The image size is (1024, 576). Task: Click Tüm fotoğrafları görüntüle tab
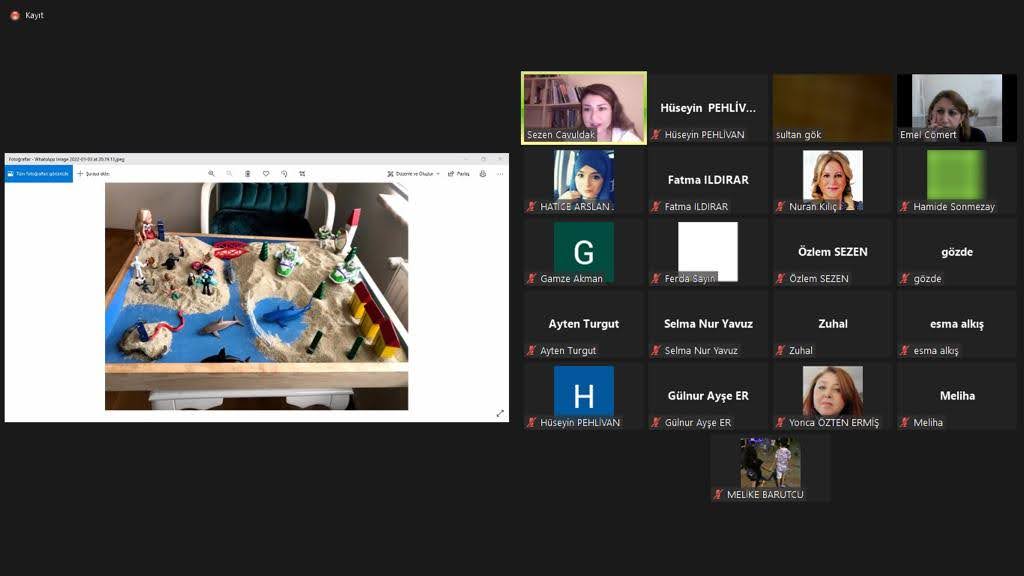(x=39, y=174)
